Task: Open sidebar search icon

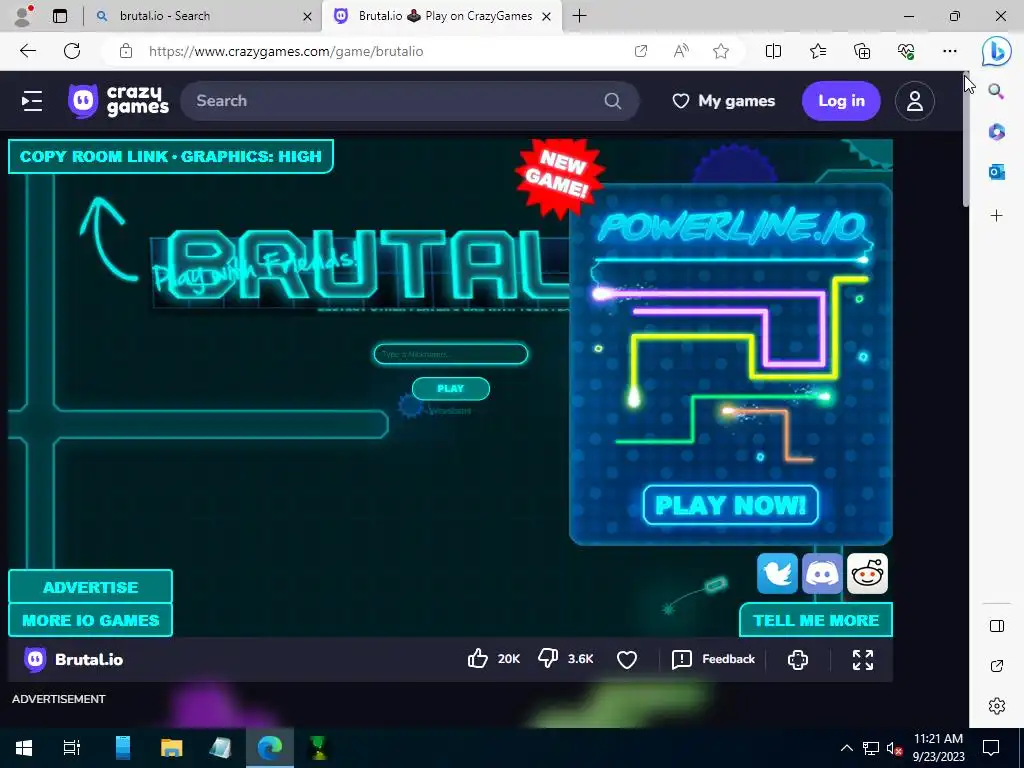Action: 996,91
